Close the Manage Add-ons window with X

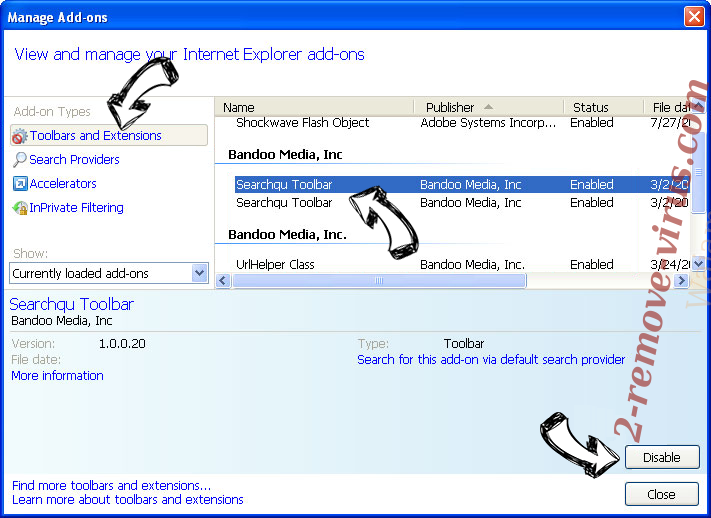pyautogui.click(x=694, y=17)
